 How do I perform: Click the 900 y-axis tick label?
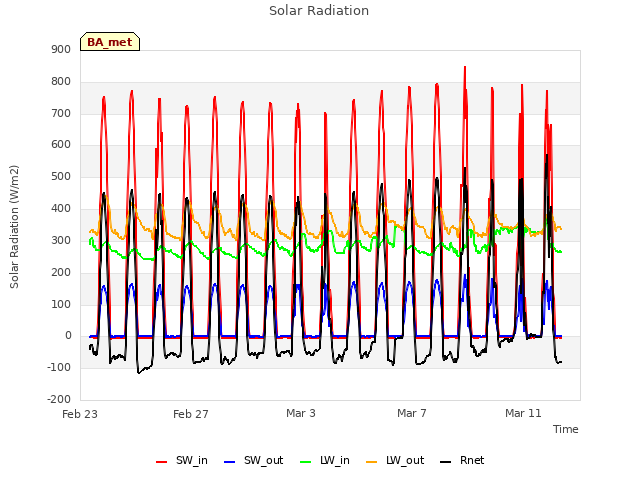click(61, 49)
